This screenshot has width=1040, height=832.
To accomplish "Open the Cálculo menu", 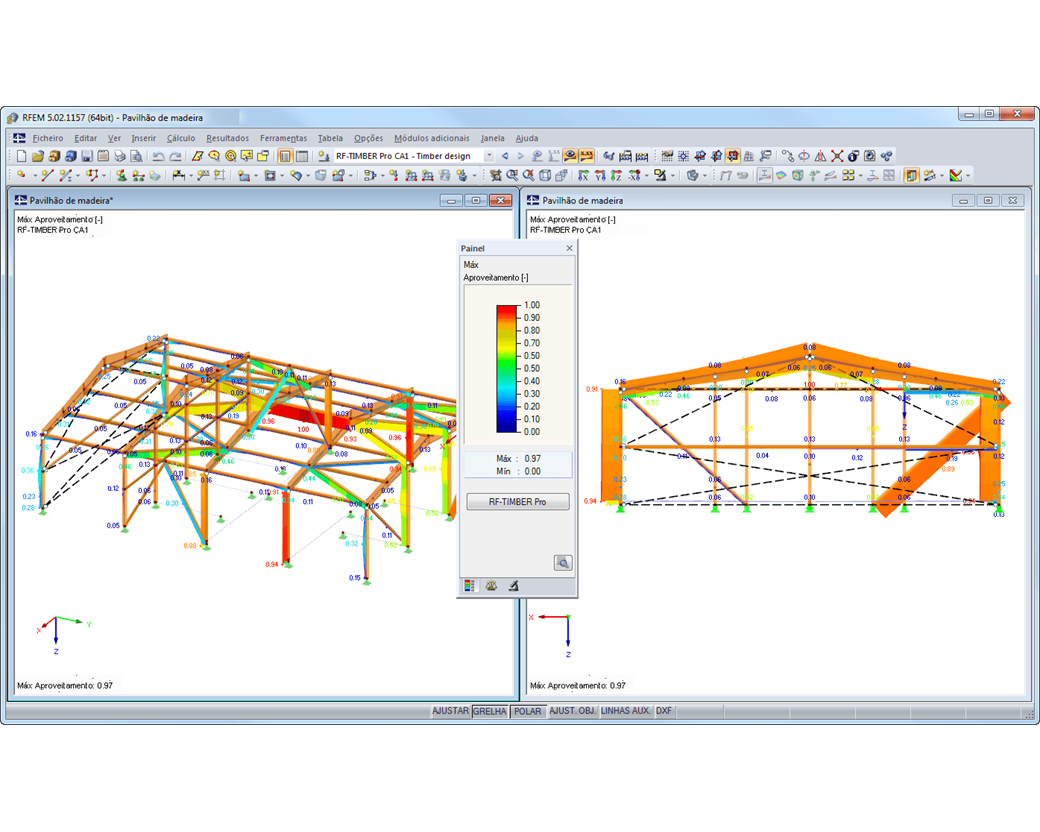I will pos(179,138).
